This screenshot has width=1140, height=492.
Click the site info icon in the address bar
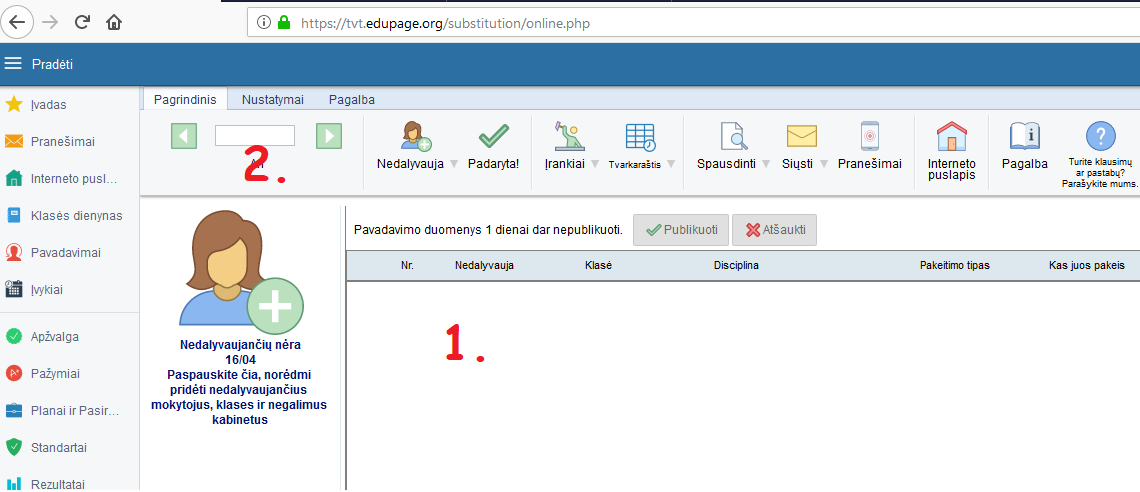263,23
